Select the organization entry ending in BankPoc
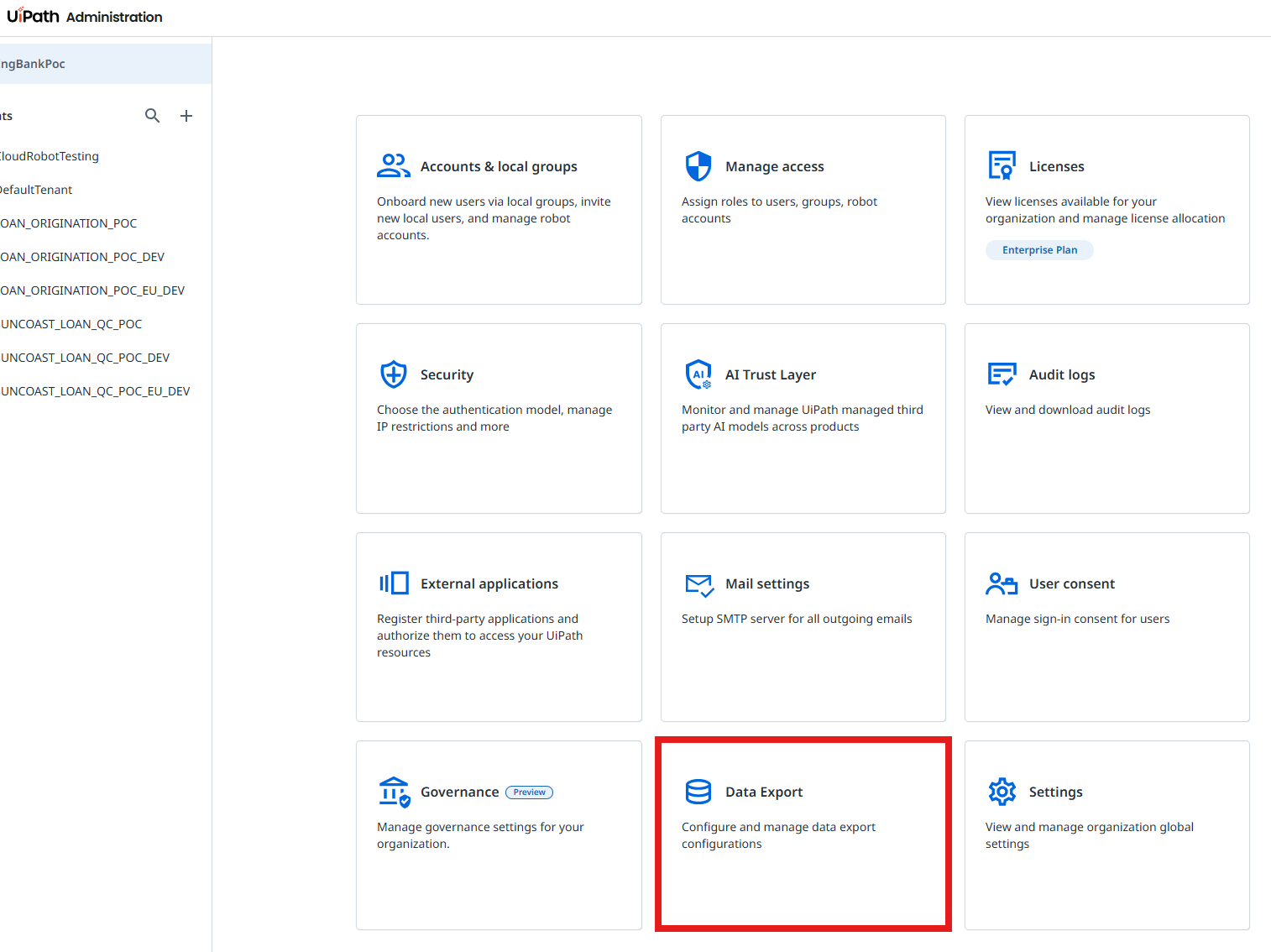This screenshot has height=952, width=1271. coord(106,64)
